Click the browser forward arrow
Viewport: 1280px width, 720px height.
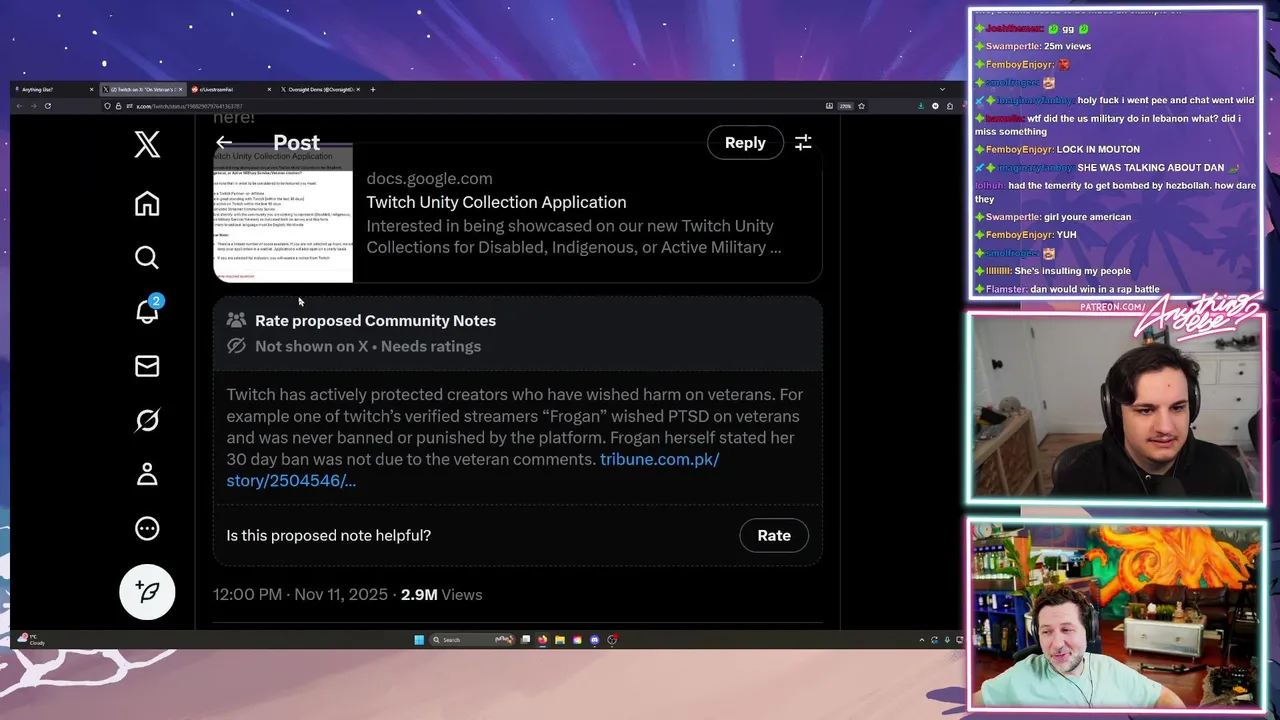click(x=33, y=106)
